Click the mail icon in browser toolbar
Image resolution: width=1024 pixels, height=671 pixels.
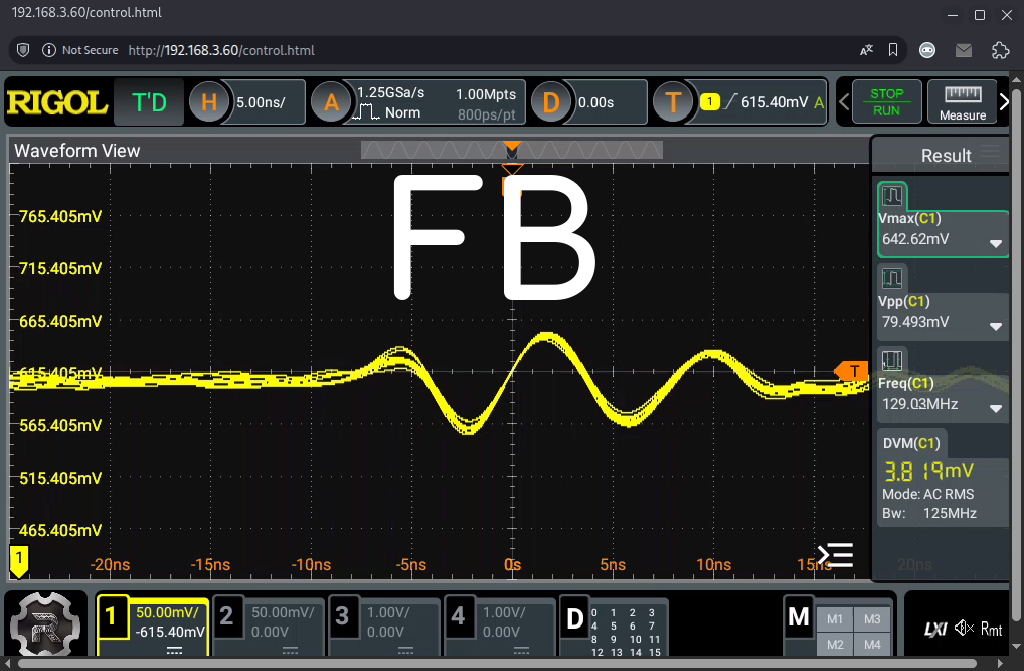click(963, 50)
